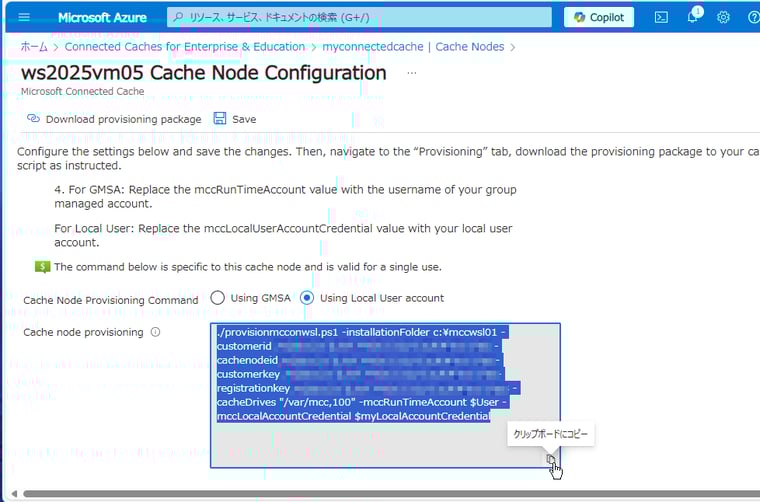
Task: Focus the resource search box
Action: pyautogui.click(x=359, y=17)
